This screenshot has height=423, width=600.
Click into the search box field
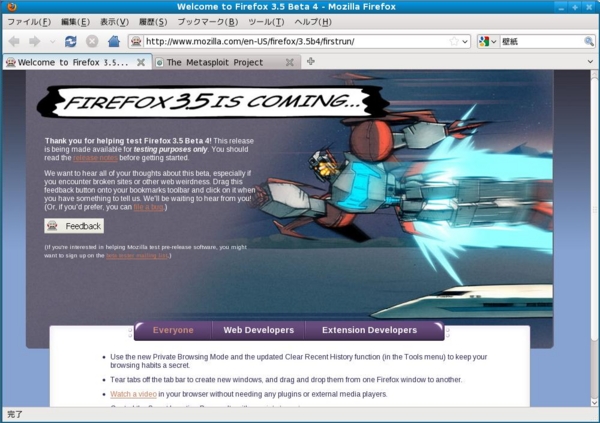point(541,41)
